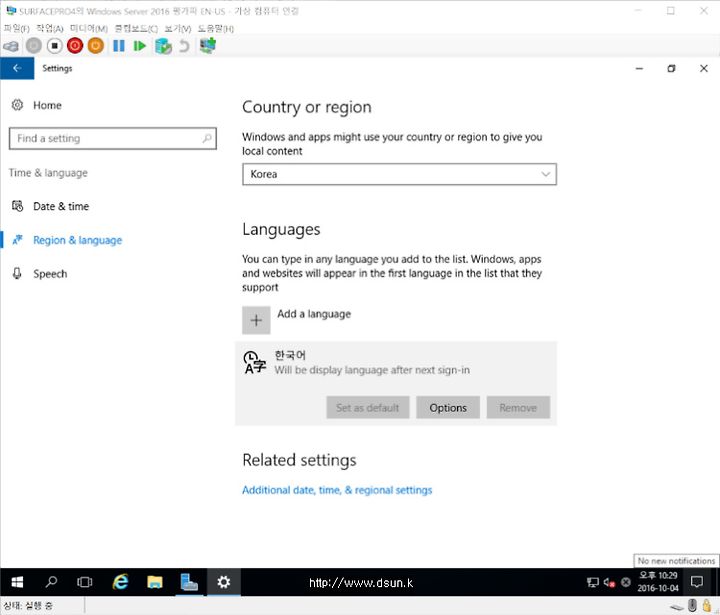This screenshot has height=615, width=720.
Task: Open the Action Center notifications icon
Action: click(x=697, y=582)
